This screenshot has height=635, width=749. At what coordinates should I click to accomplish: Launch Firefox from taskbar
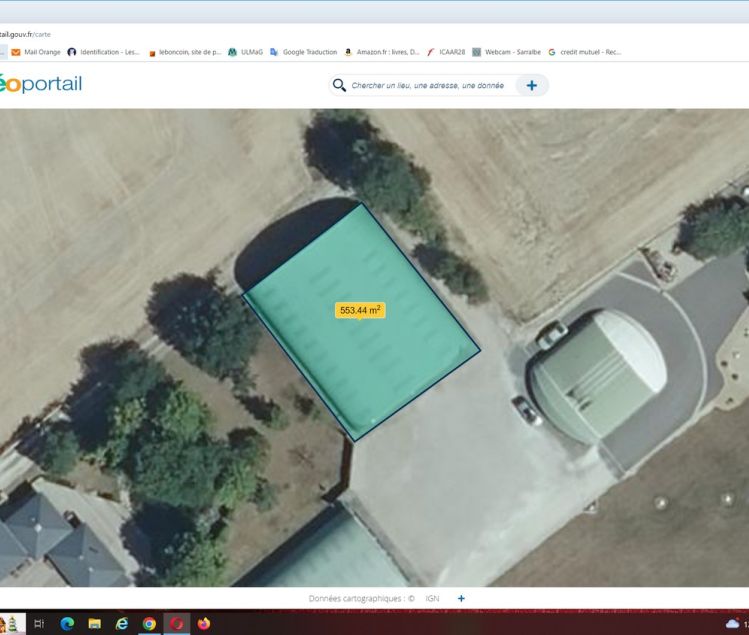pos(204,624)
